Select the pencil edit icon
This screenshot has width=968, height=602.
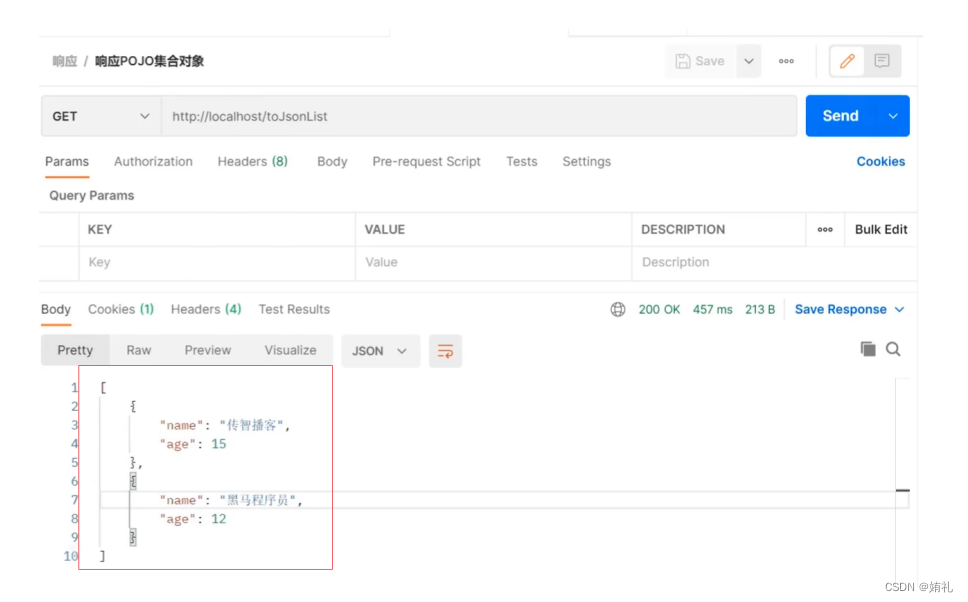coord(847,61)
